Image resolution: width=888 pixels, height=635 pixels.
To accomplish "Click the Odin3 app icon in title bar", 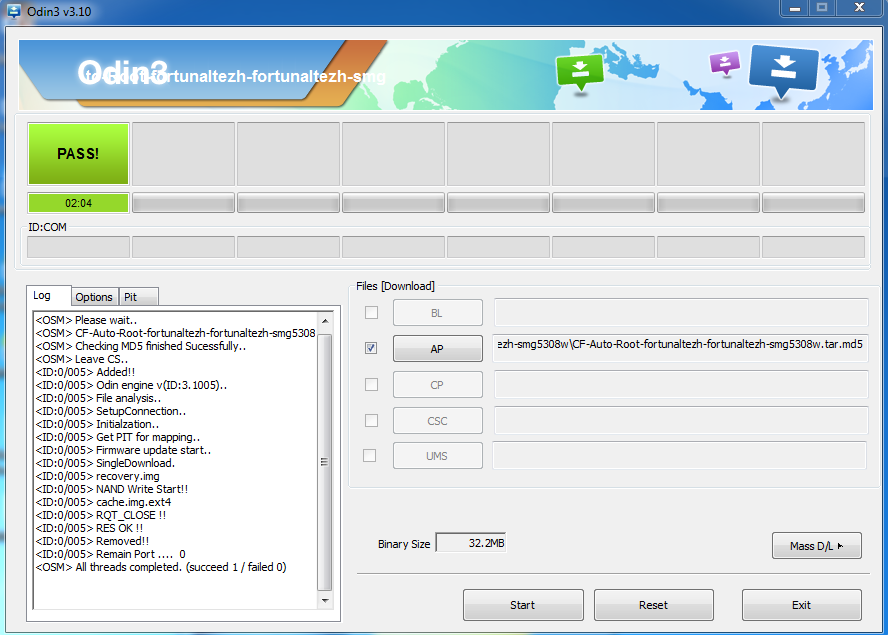I will [14, 11].
